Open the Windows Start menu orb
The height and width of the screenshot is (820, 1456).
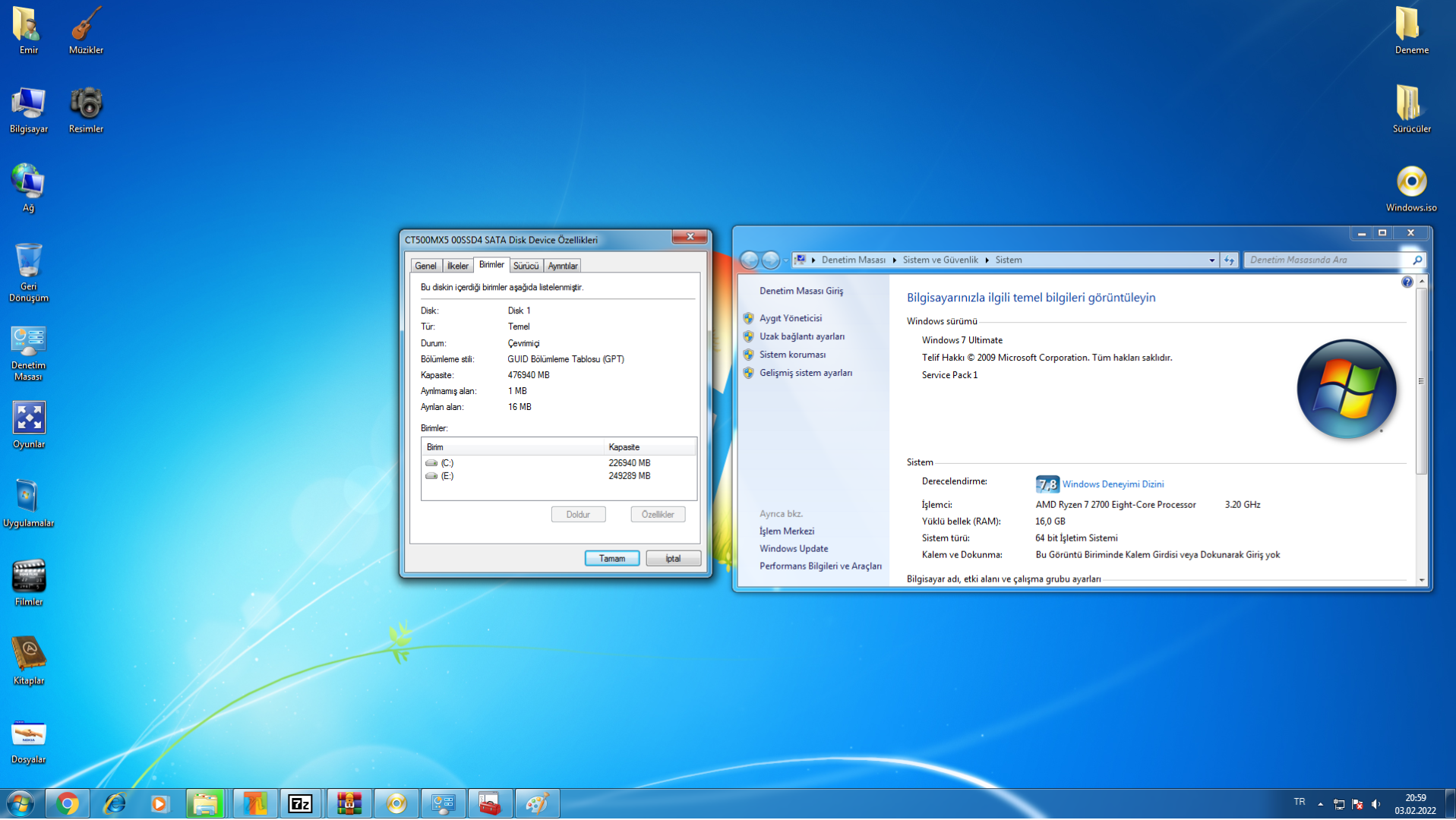click(21, 803)
